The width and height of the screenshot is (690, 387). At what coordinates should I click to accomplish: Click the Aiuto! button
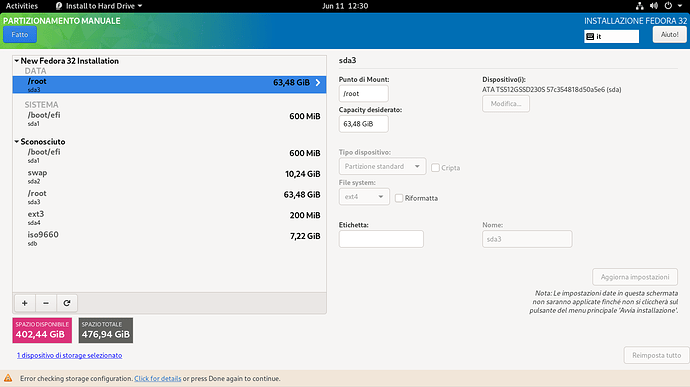669,34
